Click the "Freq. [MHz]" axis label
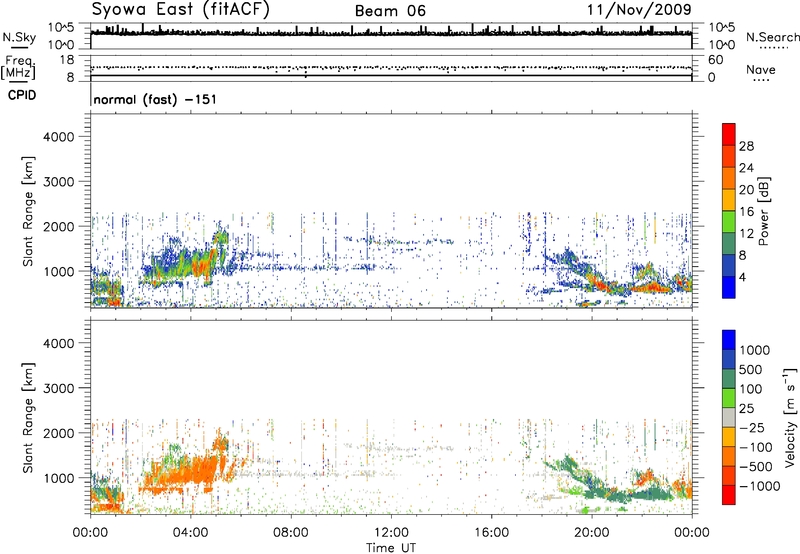The height and width of the screenshot is (554, 800). click(19, 68)
